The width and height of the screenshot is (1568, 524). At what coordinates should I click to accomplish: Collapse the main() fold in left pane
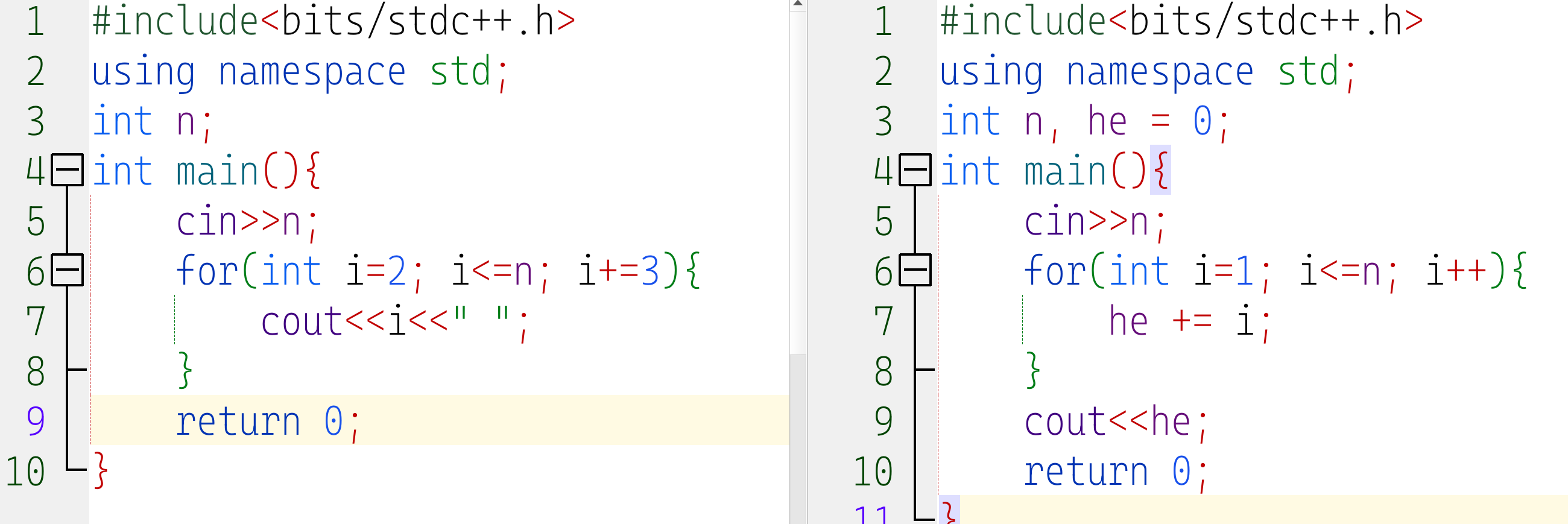click(67, 170)
